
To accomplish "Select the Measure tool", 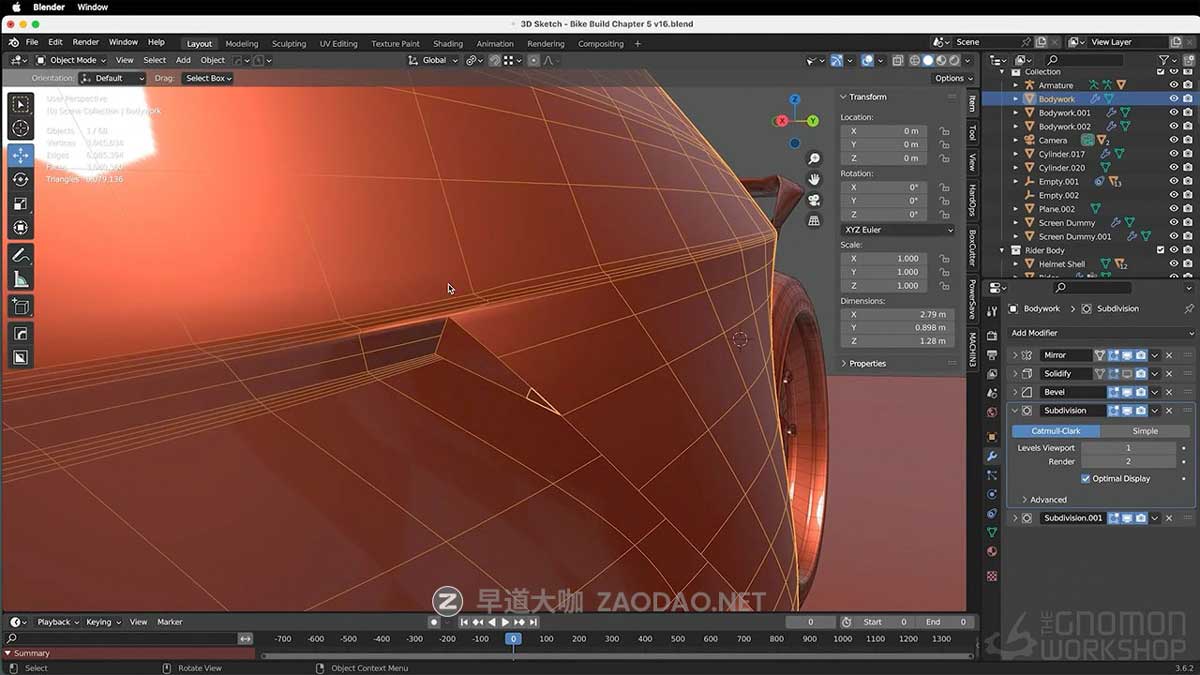I will (21, 281).
